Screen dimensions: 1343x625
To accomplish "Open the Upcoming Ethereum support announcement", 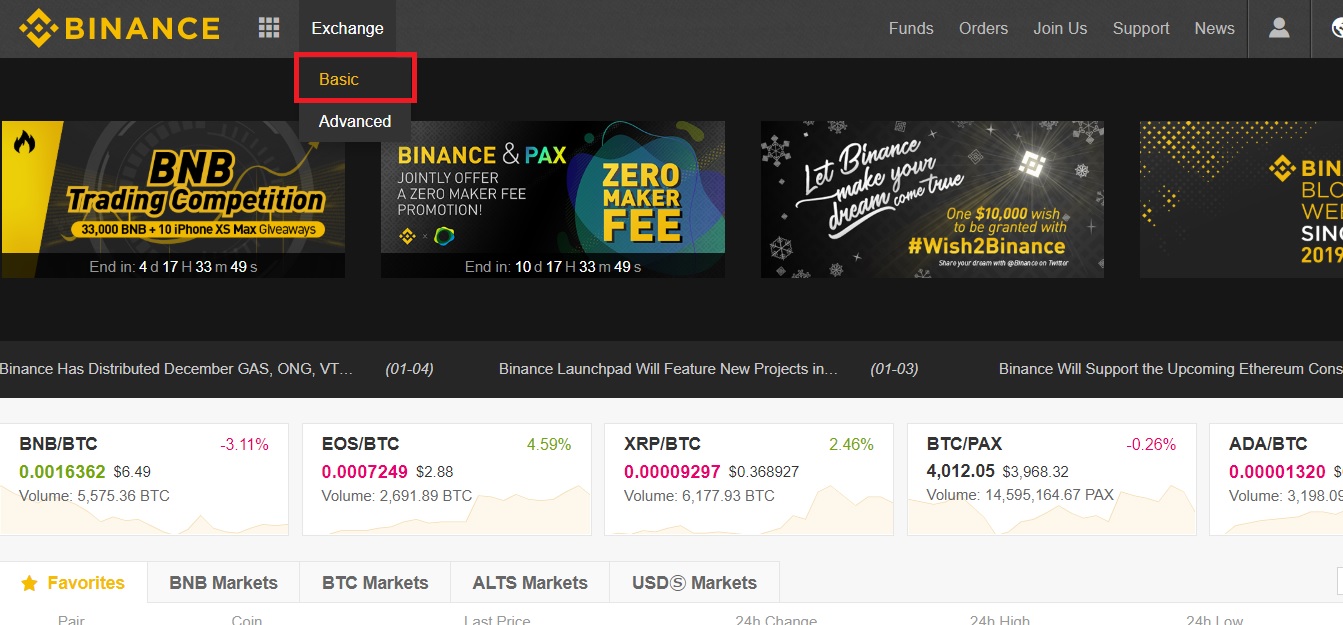I will pos(1171,369).
